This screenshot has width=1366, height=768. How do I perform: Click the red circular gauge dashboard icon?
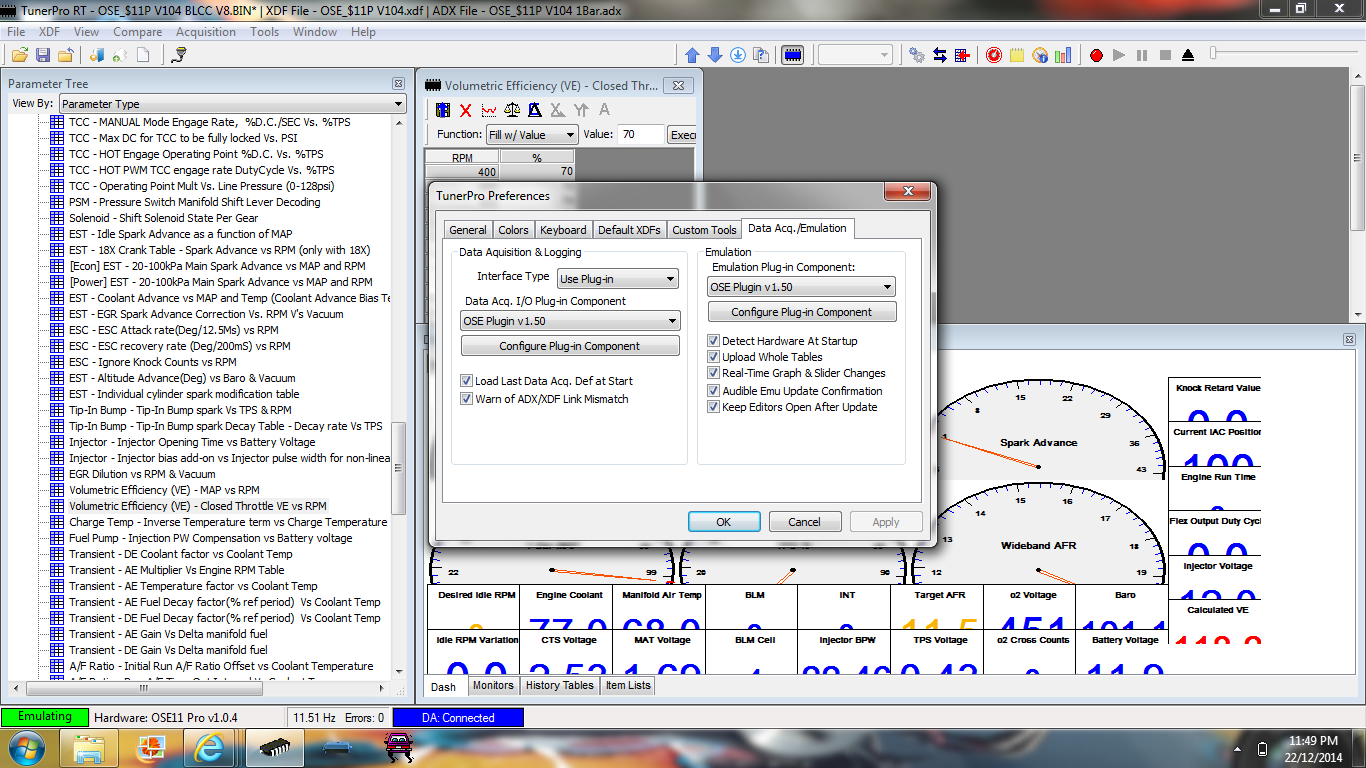993,55
